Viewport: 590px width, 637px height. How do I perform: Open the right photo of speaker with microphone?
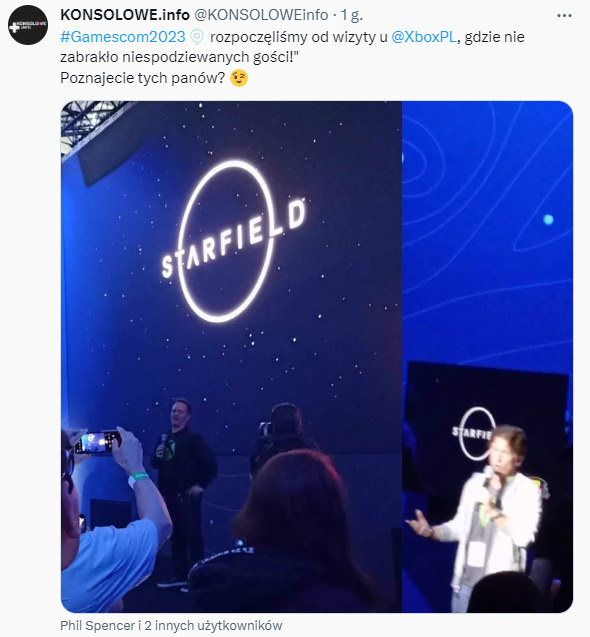pyautogui.click(x=488, y=356)
